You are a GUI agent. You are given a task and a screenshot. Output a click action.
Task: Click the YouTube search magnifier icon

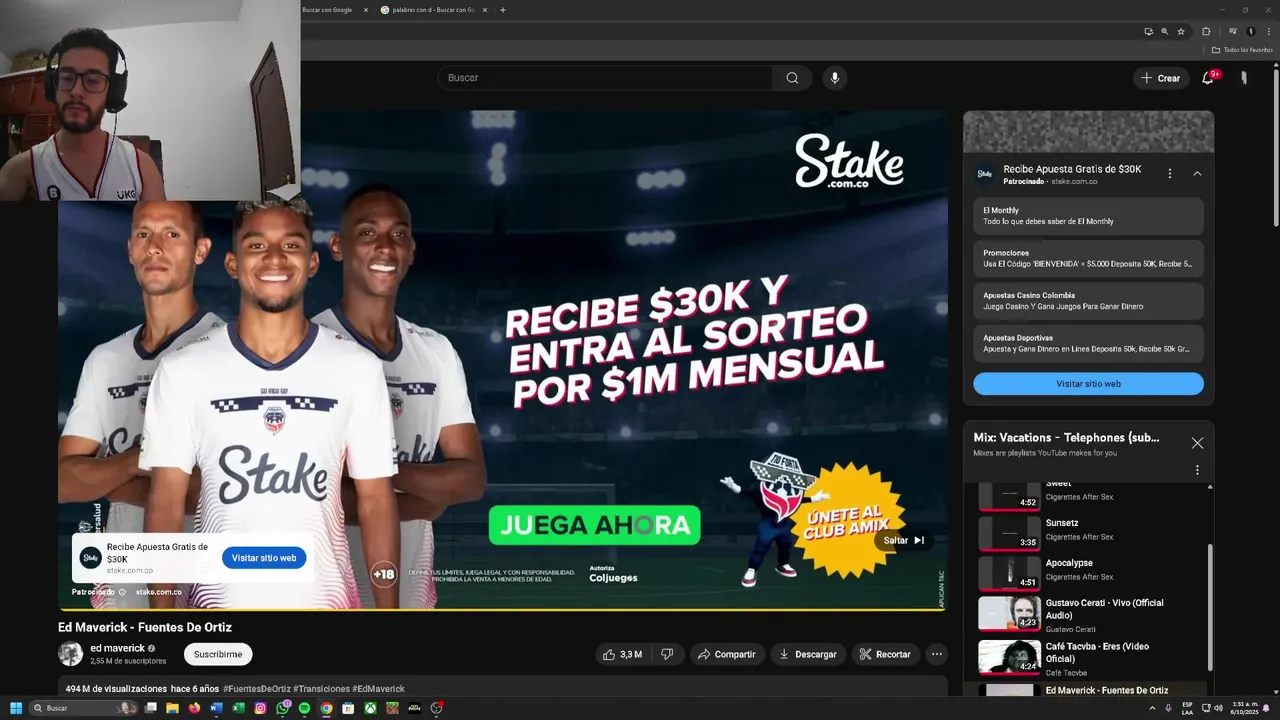pos(792,78)
